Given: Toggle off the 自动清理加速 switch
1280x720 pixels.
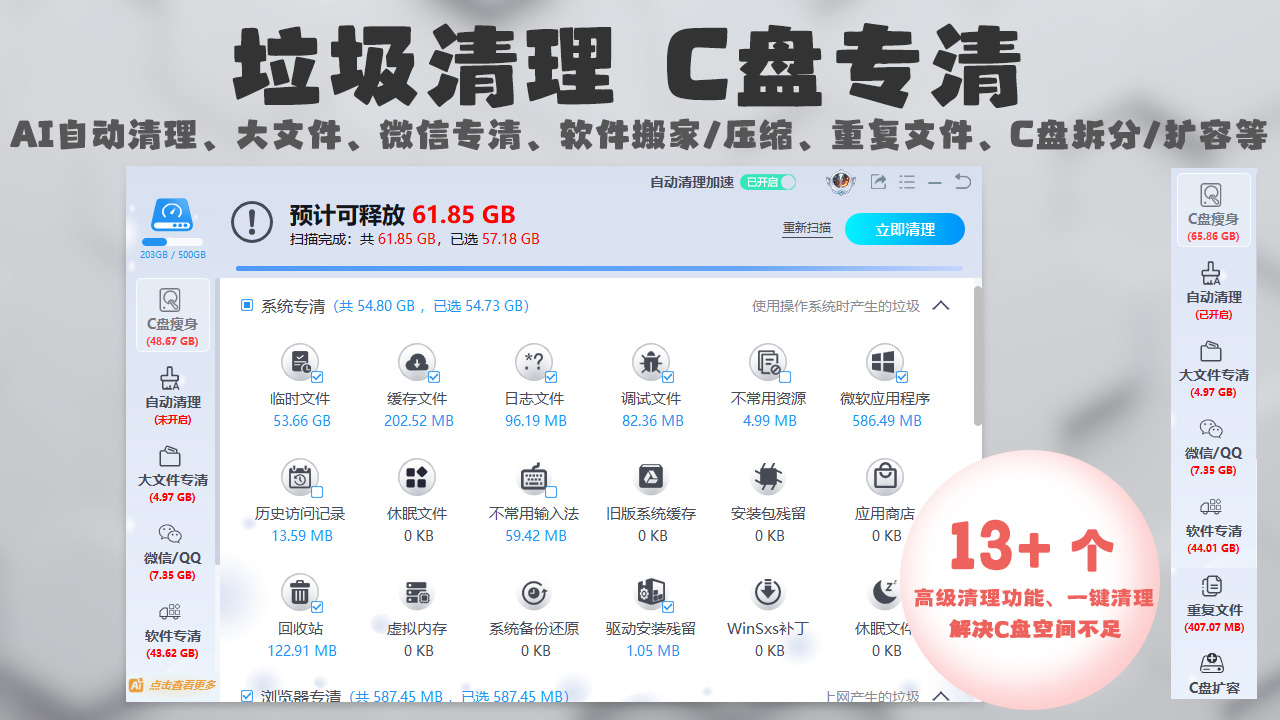Looking at the screenshot, I should click(x=767, y=182).
